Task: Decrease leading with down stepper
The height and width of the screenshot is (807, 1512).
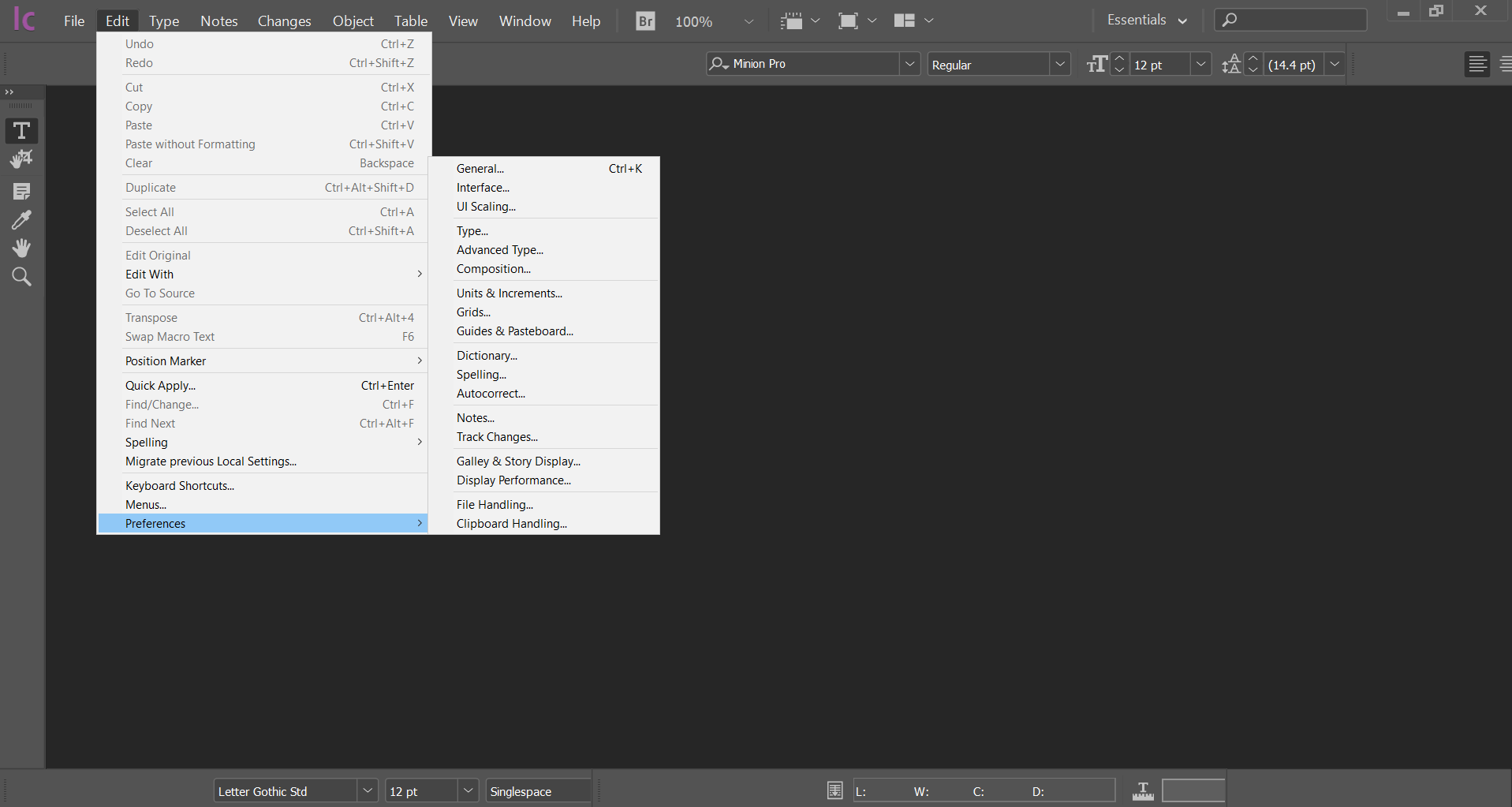Action: point(1253,70)
